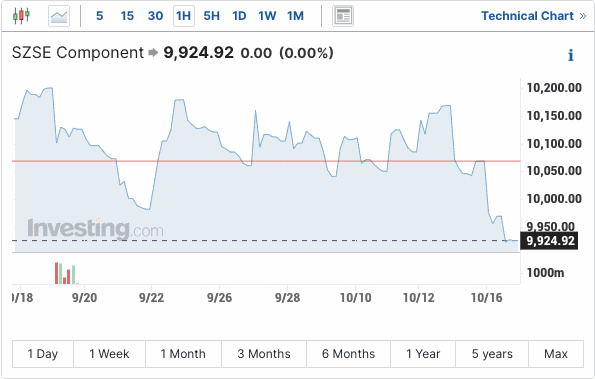Select the 1W interval

coord(267,16)
